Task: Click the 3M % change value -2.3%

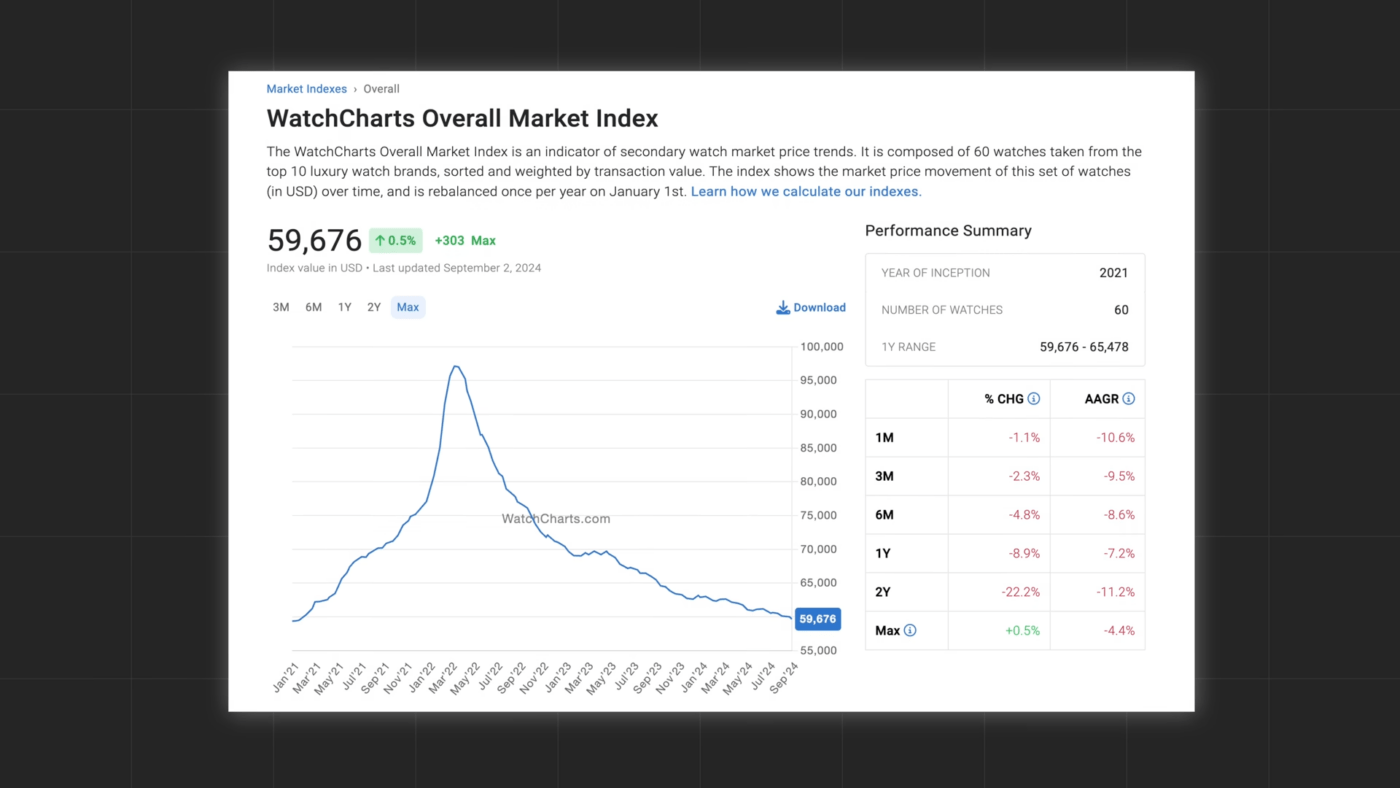Action: click(x=1024, y=477)
